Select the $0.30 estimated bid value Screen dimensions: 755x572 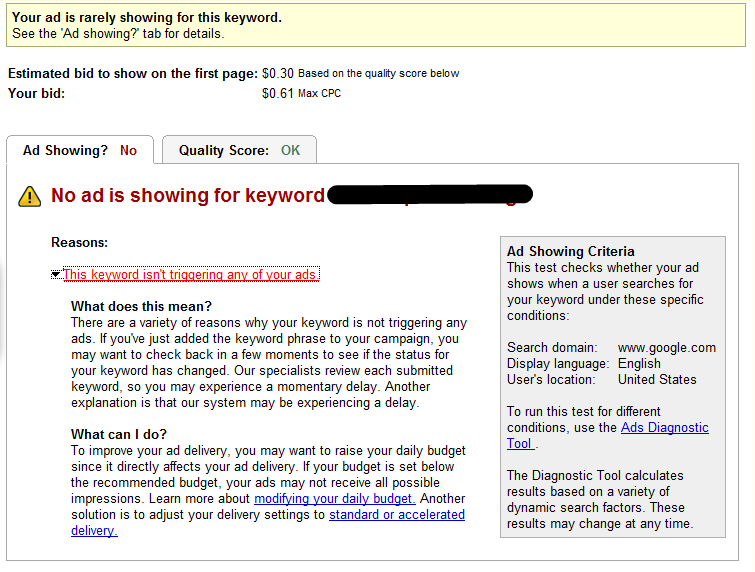pyautogui.click(x=278, y=73)
